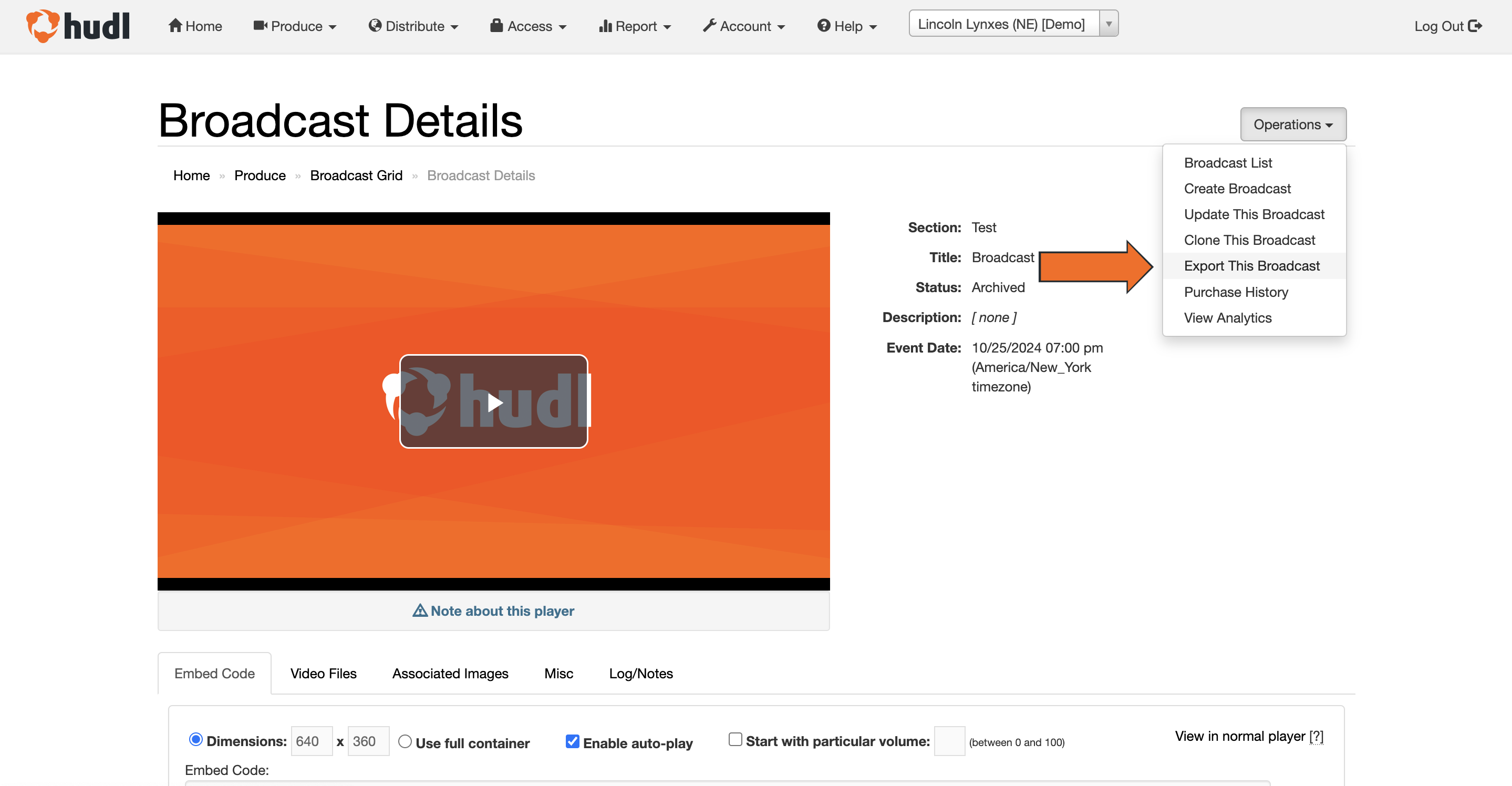Click the width dimension input showing 640
Screen dimensions: 1512x786
[310, 741]
